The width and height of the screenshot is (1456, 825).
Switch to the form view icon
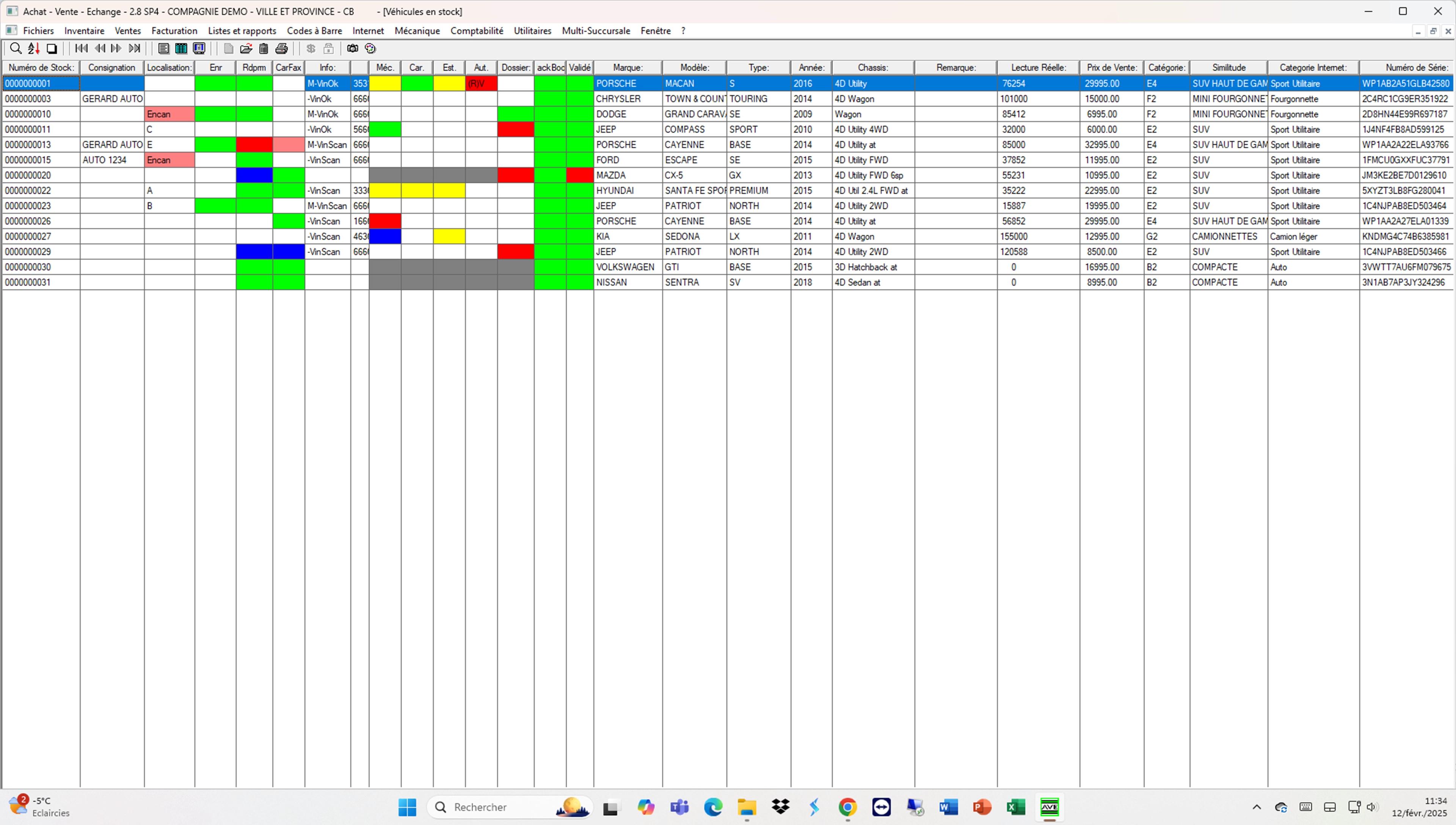(163, 48)
